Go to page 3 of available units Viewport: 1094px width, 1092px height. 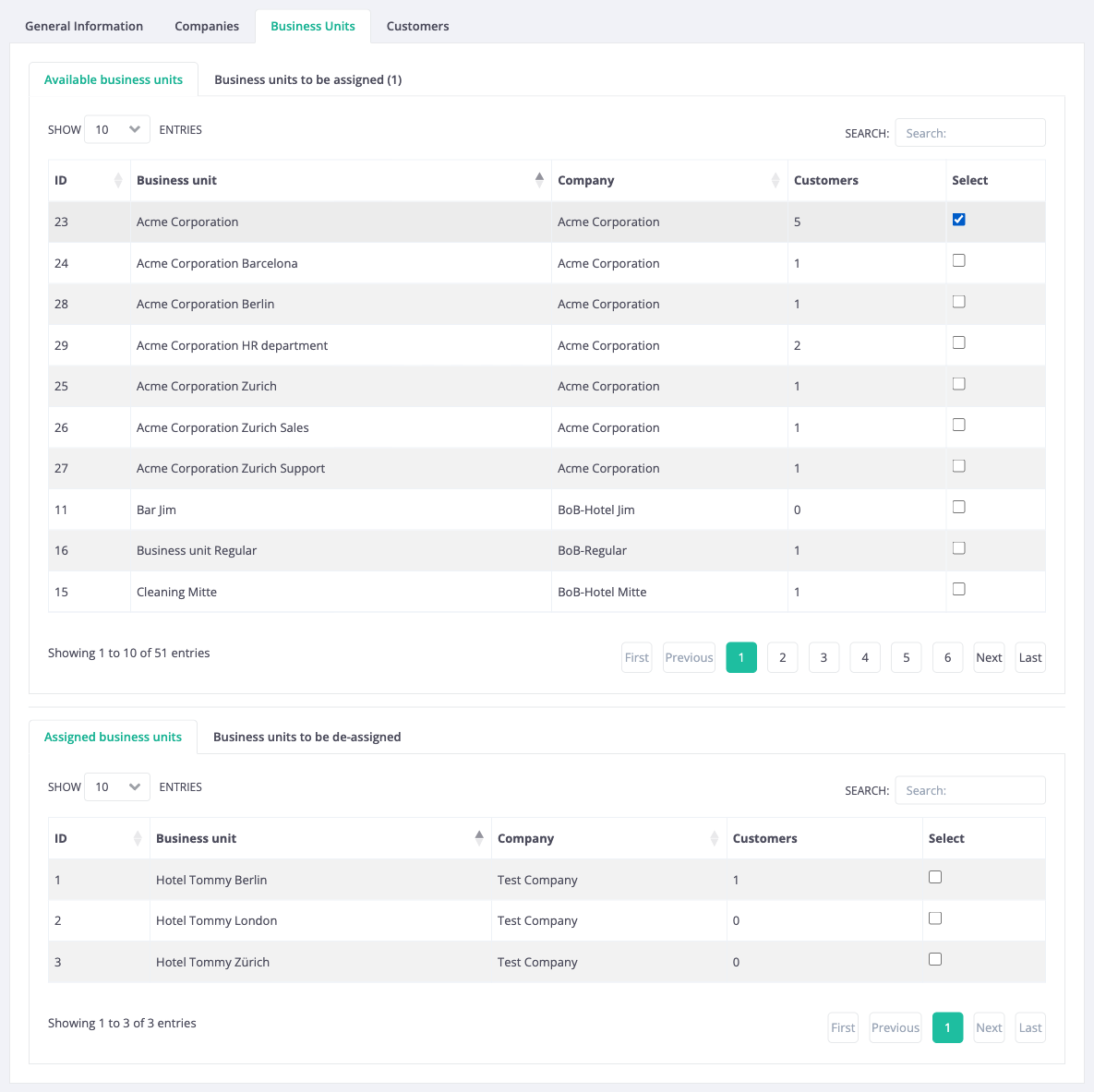pyautogui.click(x=824, y=657)
